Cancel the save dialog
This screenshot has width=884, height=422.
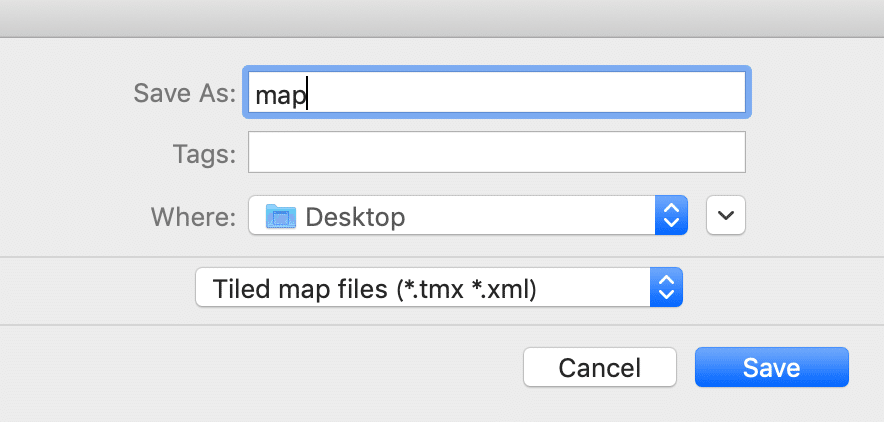coord(599,367)
